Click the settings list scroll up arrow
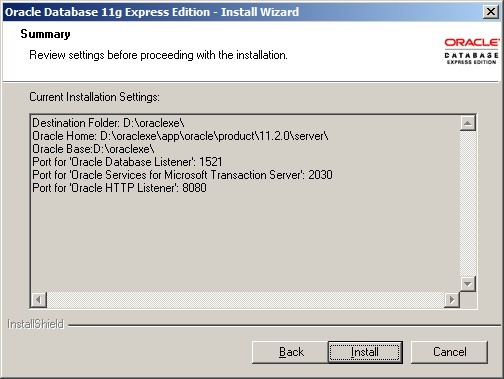The width and height of the screenshot is (504, 379). click(468, 123)
